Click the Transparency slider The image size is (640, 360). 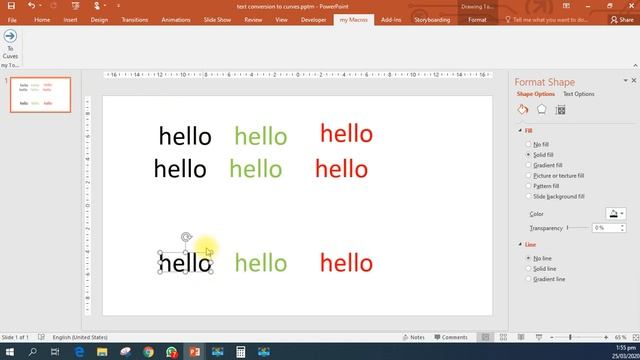(x=579, y=228)
